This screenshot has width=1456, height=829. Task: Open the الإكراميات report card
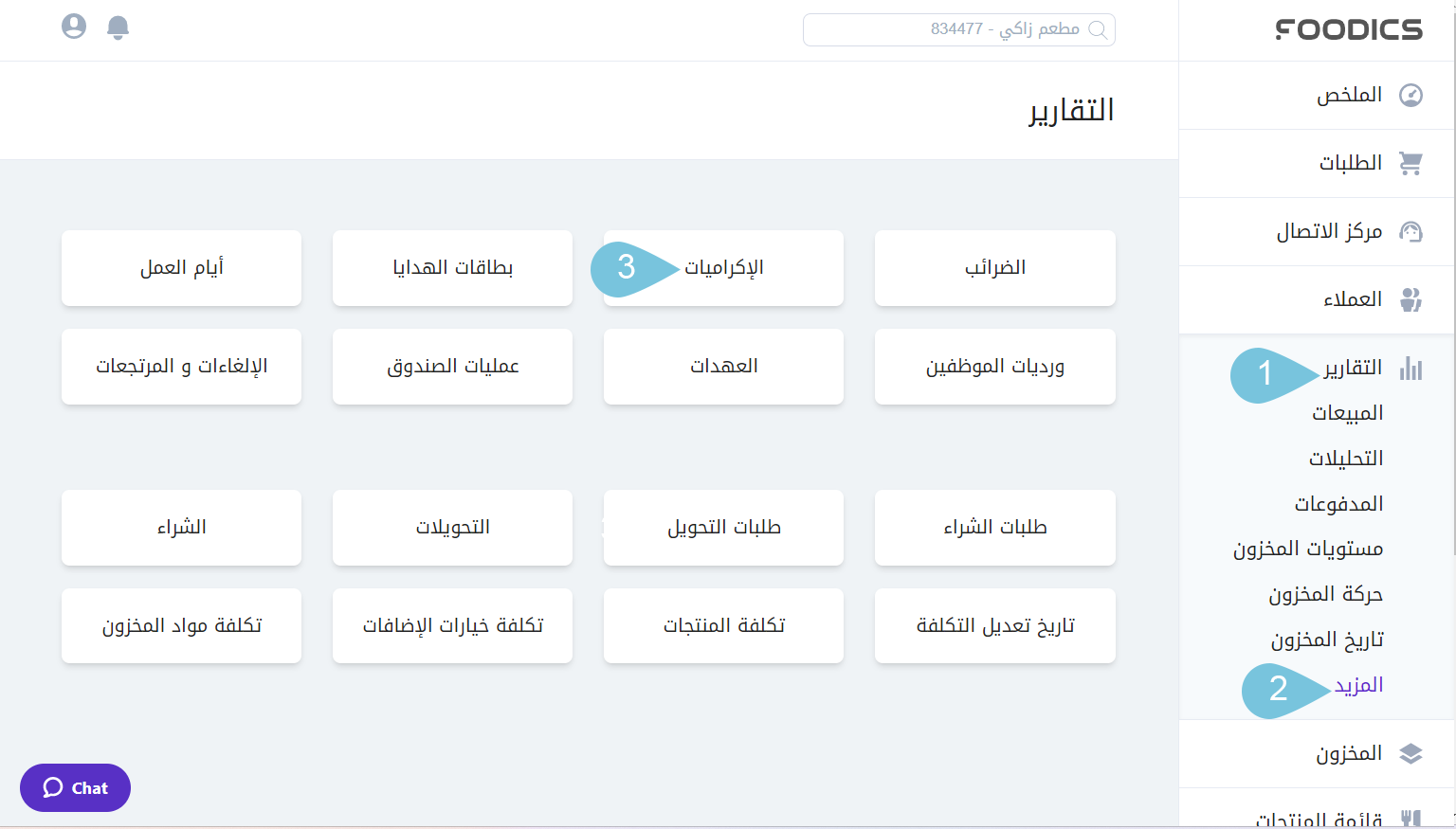click(724, 268)
